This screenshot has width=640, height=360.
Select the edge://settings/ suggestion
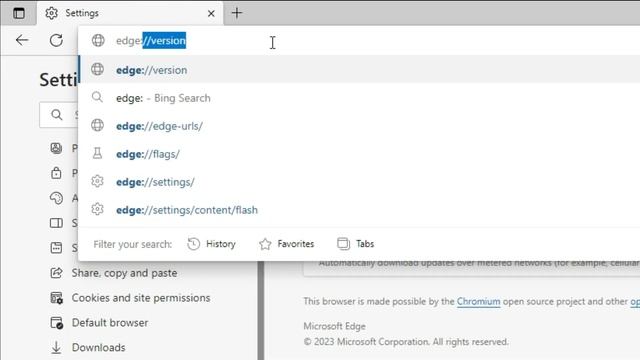click(x=359, y=182)
